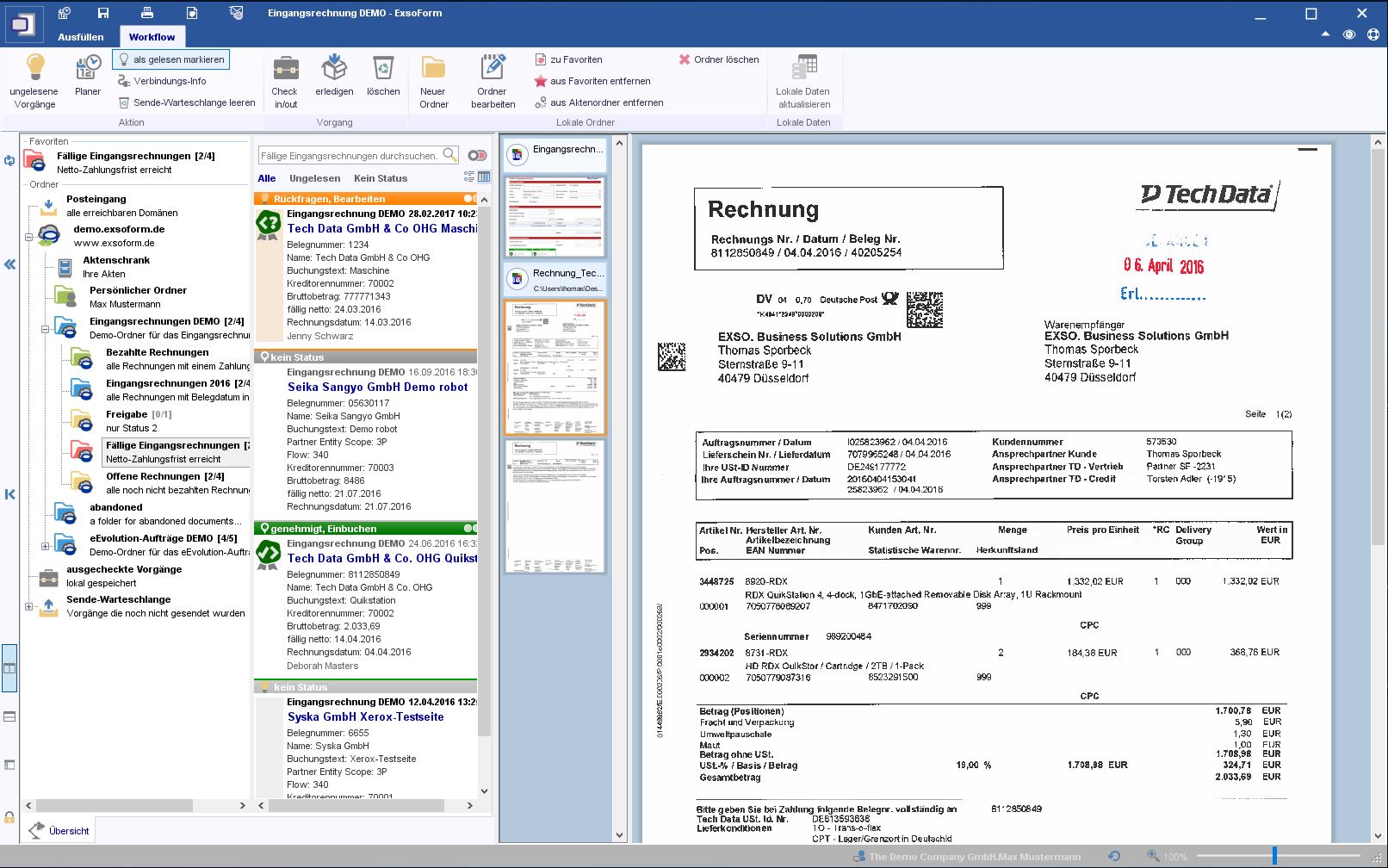Click als gelesen markieren button
This screenshot has height=868, width=1388.
pos(170,59)
